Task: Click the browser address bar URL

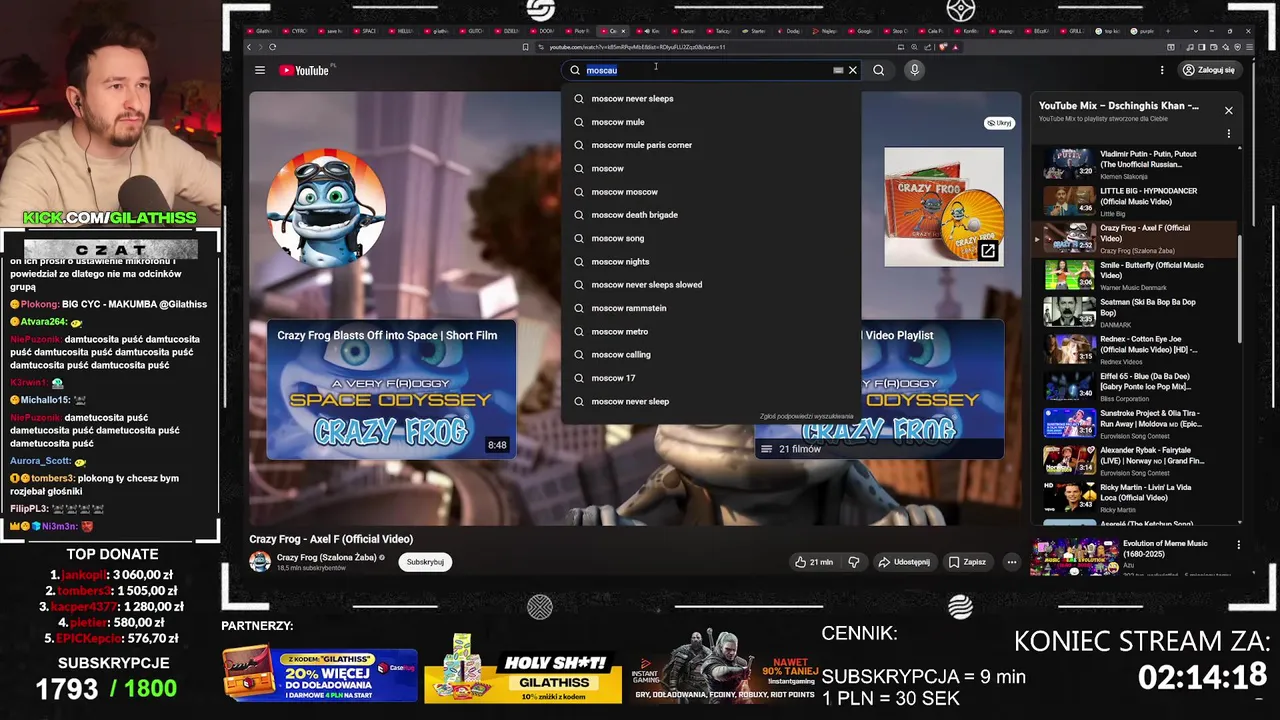Action: (x=637, y=47)
